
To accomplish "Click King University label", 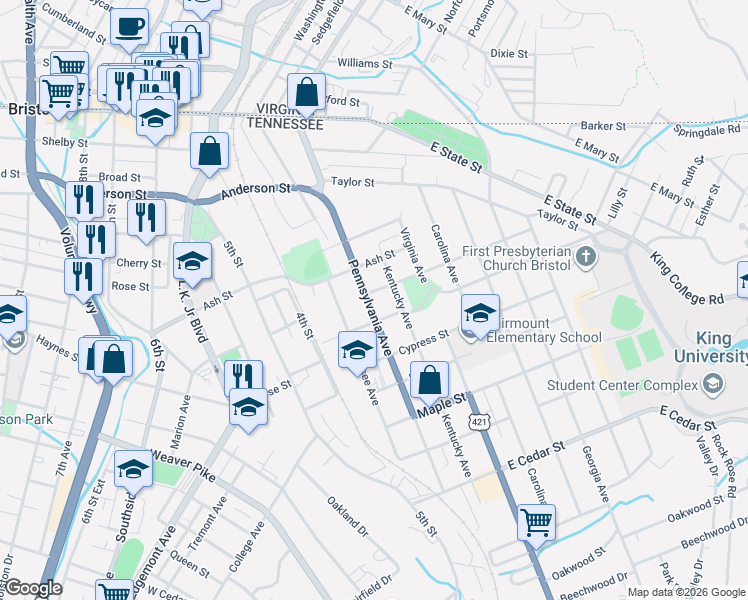I will pos(711,347).
